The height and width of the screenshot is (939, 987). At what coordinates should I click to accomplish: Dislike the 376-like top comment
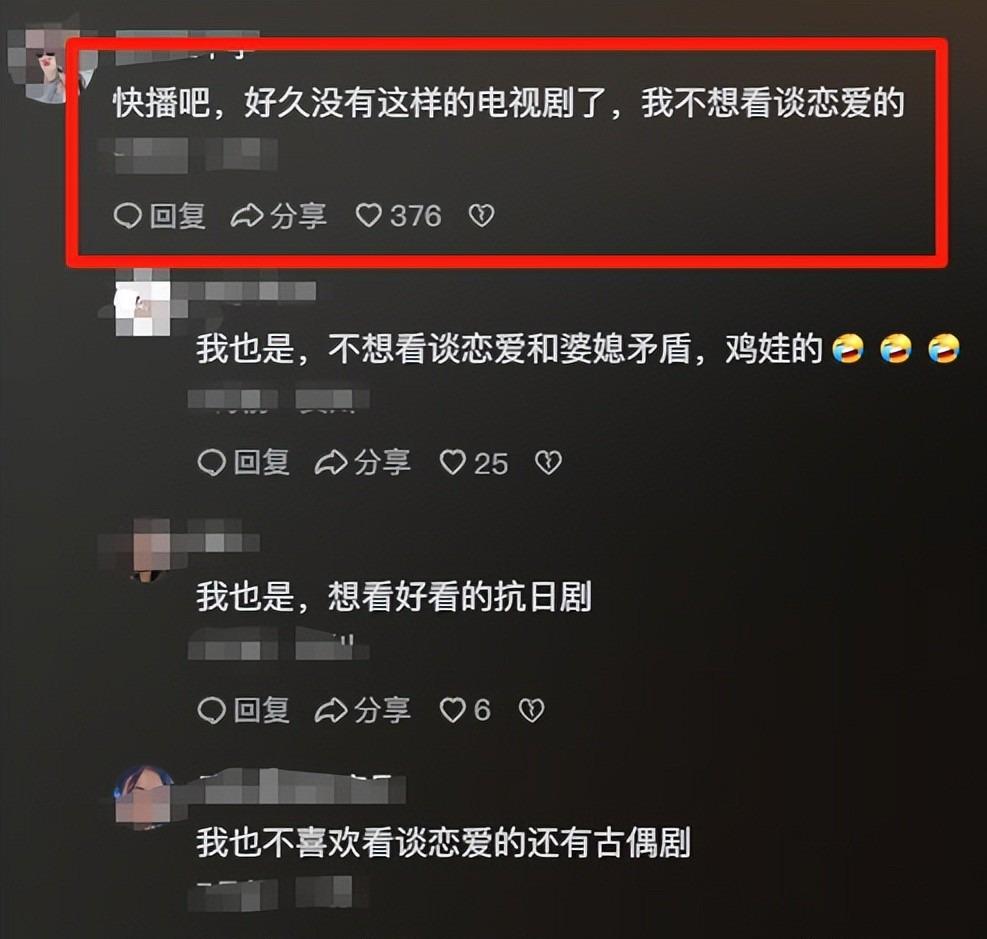pyautogui.click(x=482, y=216)
